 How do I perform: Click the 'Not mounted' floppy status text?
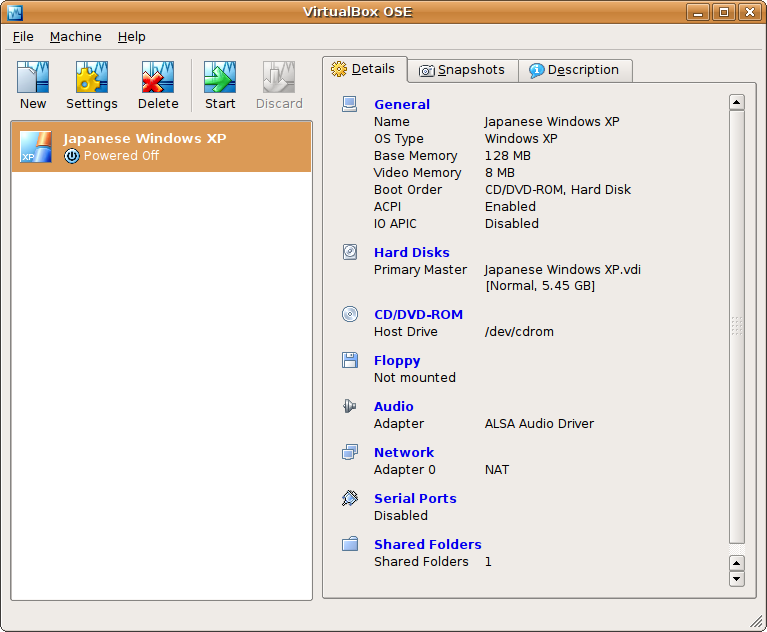click(x=415, y=378)
